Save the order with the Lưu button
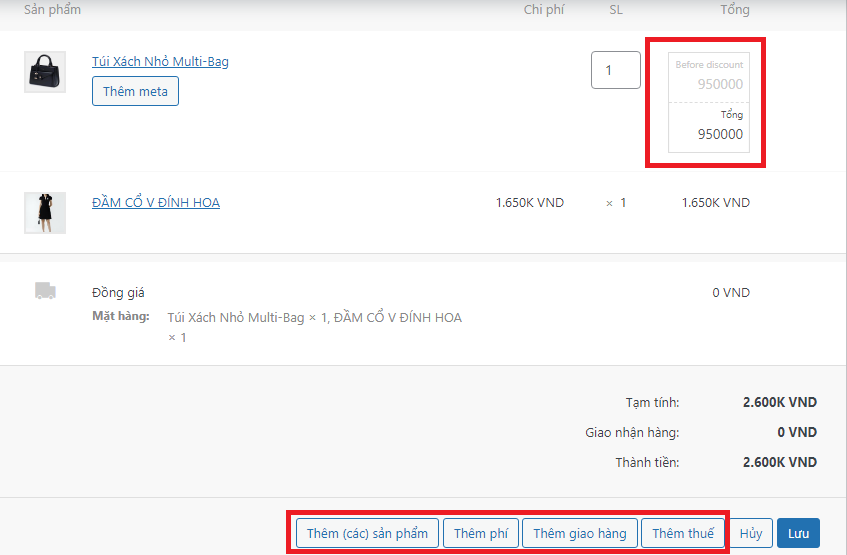This screenshot has width=847, height=555. click(798, 533)
